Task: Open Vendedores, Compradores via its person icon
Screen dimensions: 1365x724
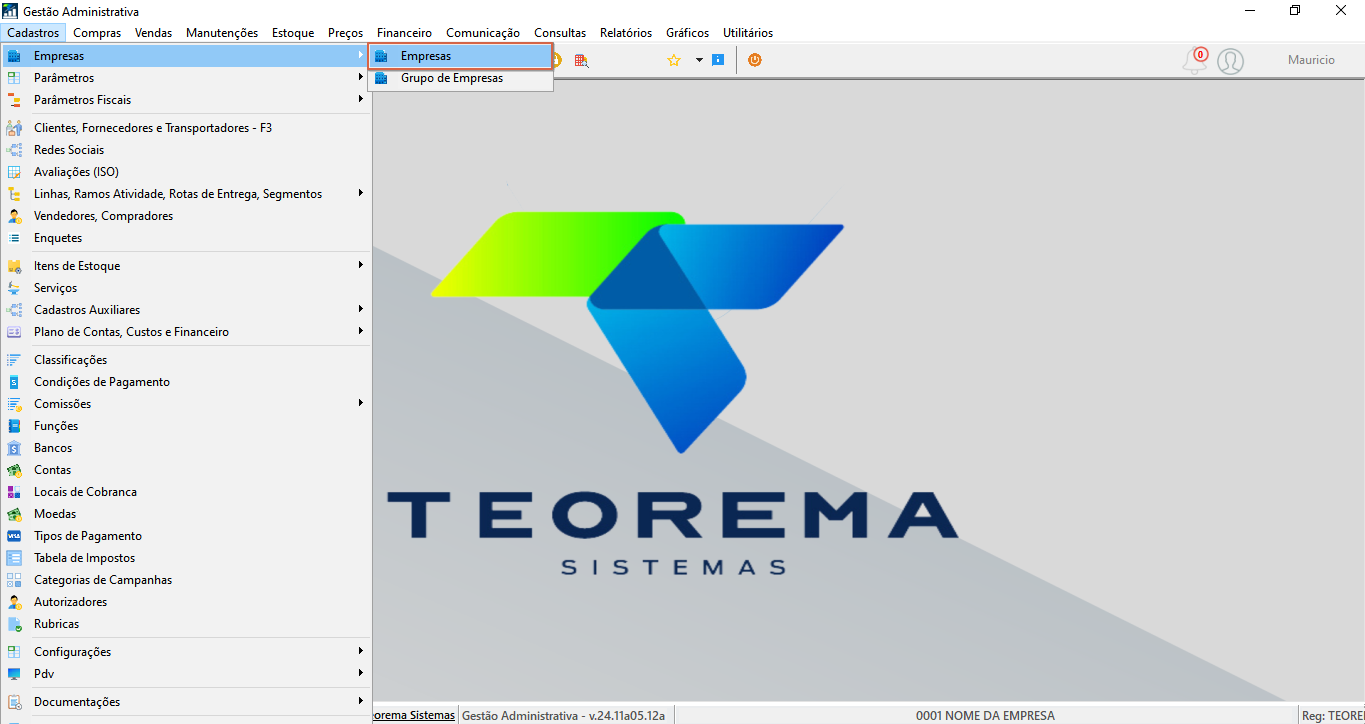Action: 14,216
